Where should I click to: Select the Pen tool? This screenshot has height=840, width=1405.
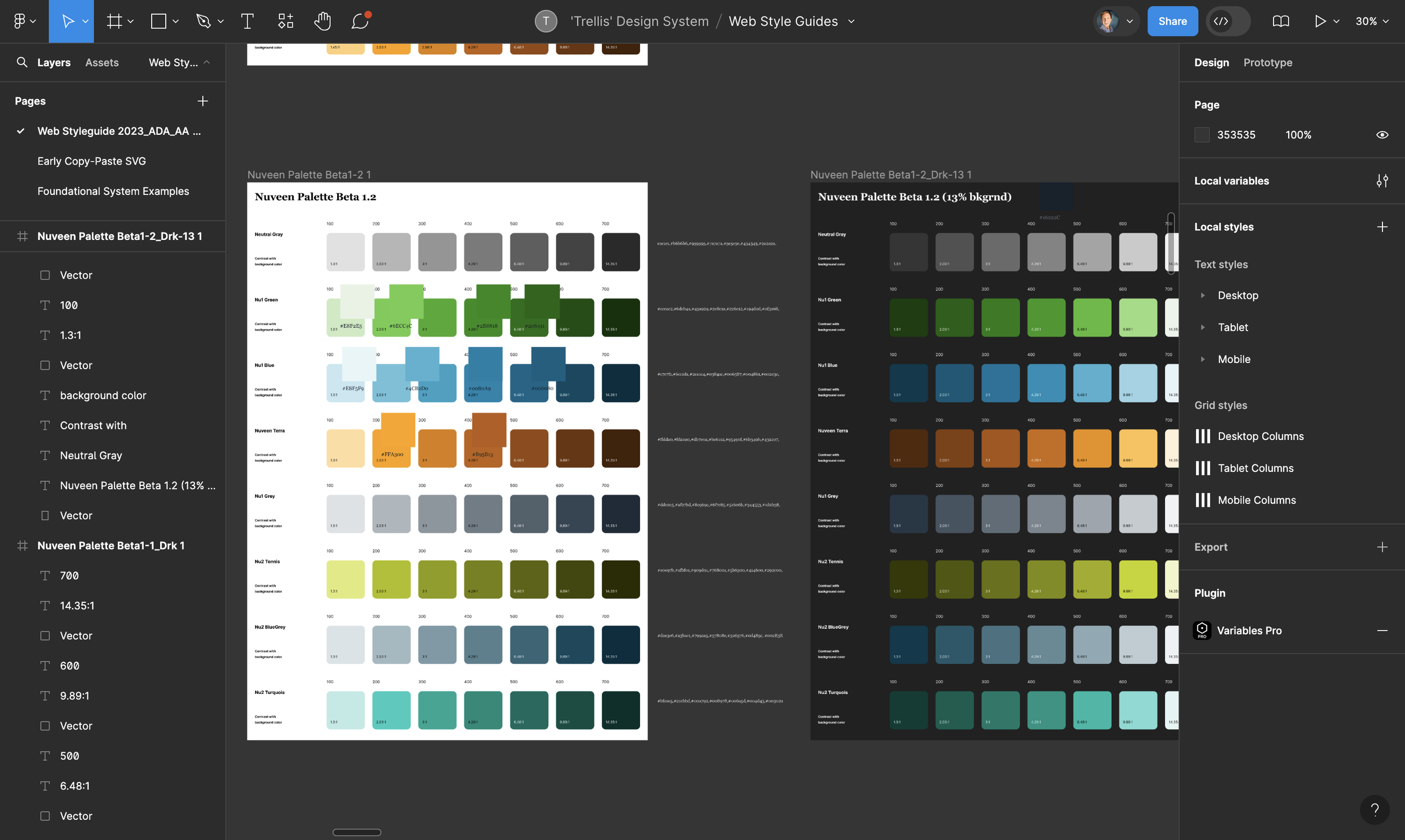coord(203,21)
